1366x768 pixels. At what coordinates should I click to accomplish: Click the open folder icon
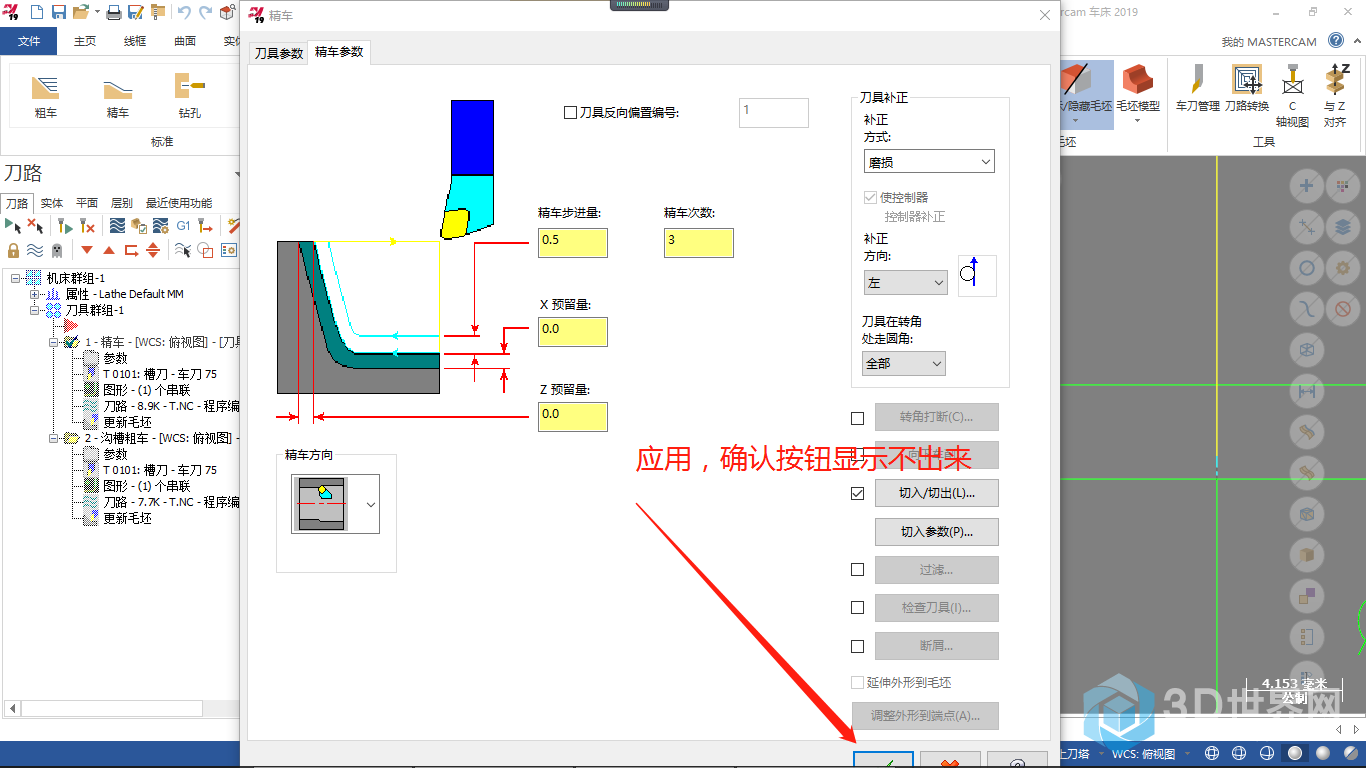tap(80, 13)
